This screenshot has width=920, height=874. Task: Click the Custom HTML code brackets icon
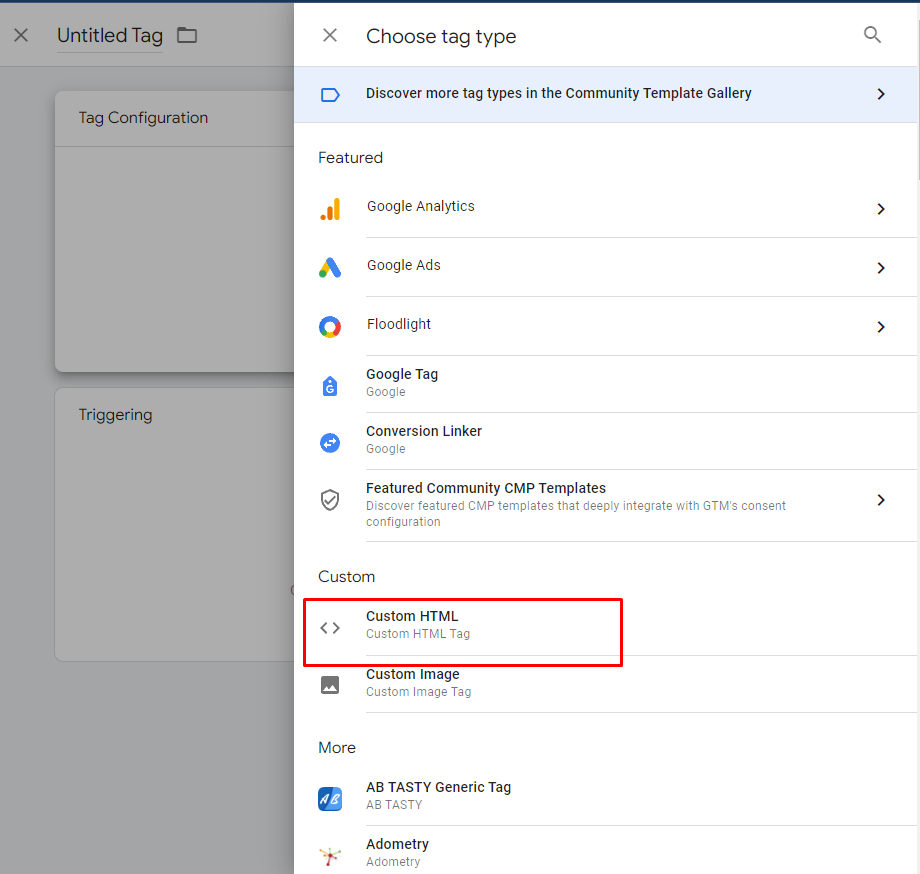click(330, 628)
